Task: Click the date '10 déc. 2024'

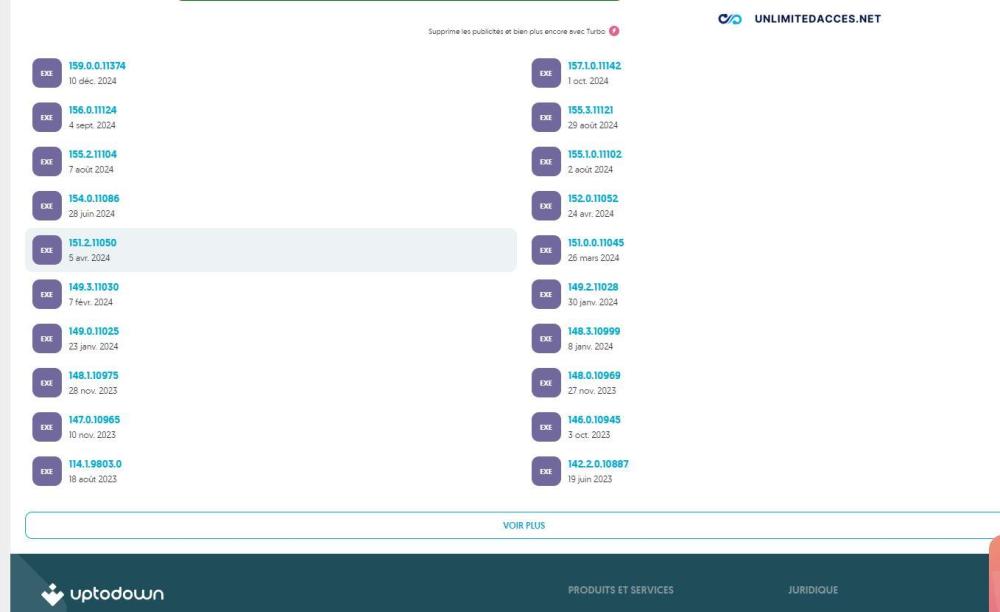Action: pyautogui.click(x=92, y=81)
